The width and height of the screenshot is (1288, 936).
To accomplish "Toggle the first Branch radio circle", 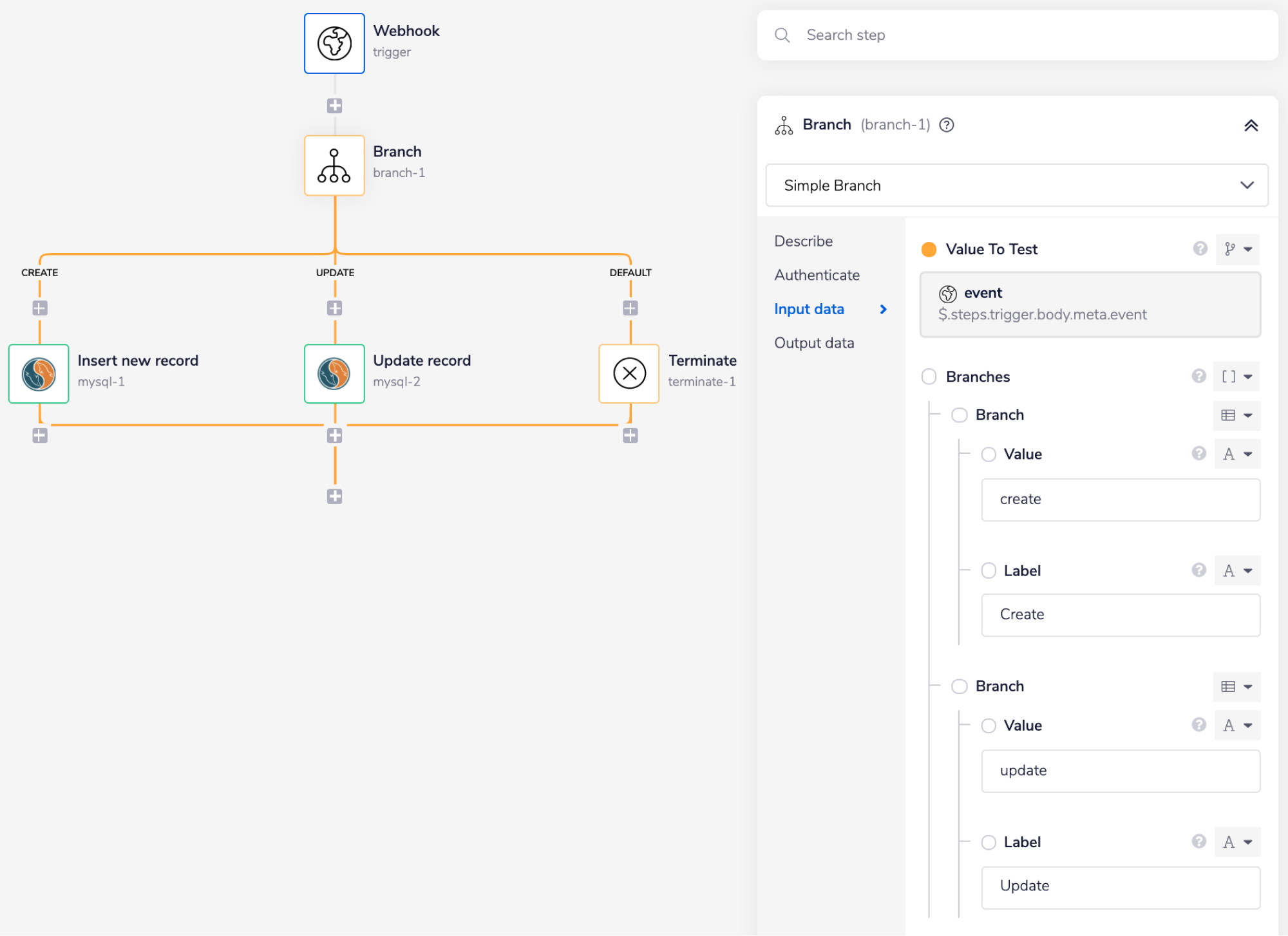I will coord(960,415).
